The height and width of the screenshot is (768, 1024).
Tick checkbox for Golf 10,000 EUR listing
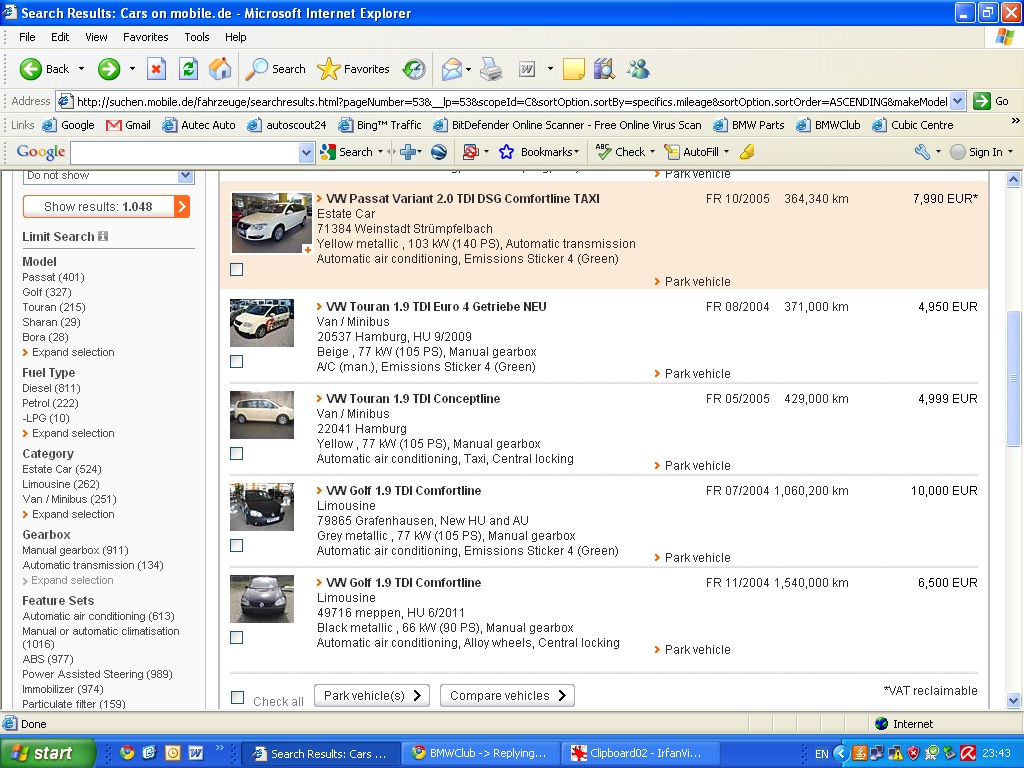click(236, 545)
